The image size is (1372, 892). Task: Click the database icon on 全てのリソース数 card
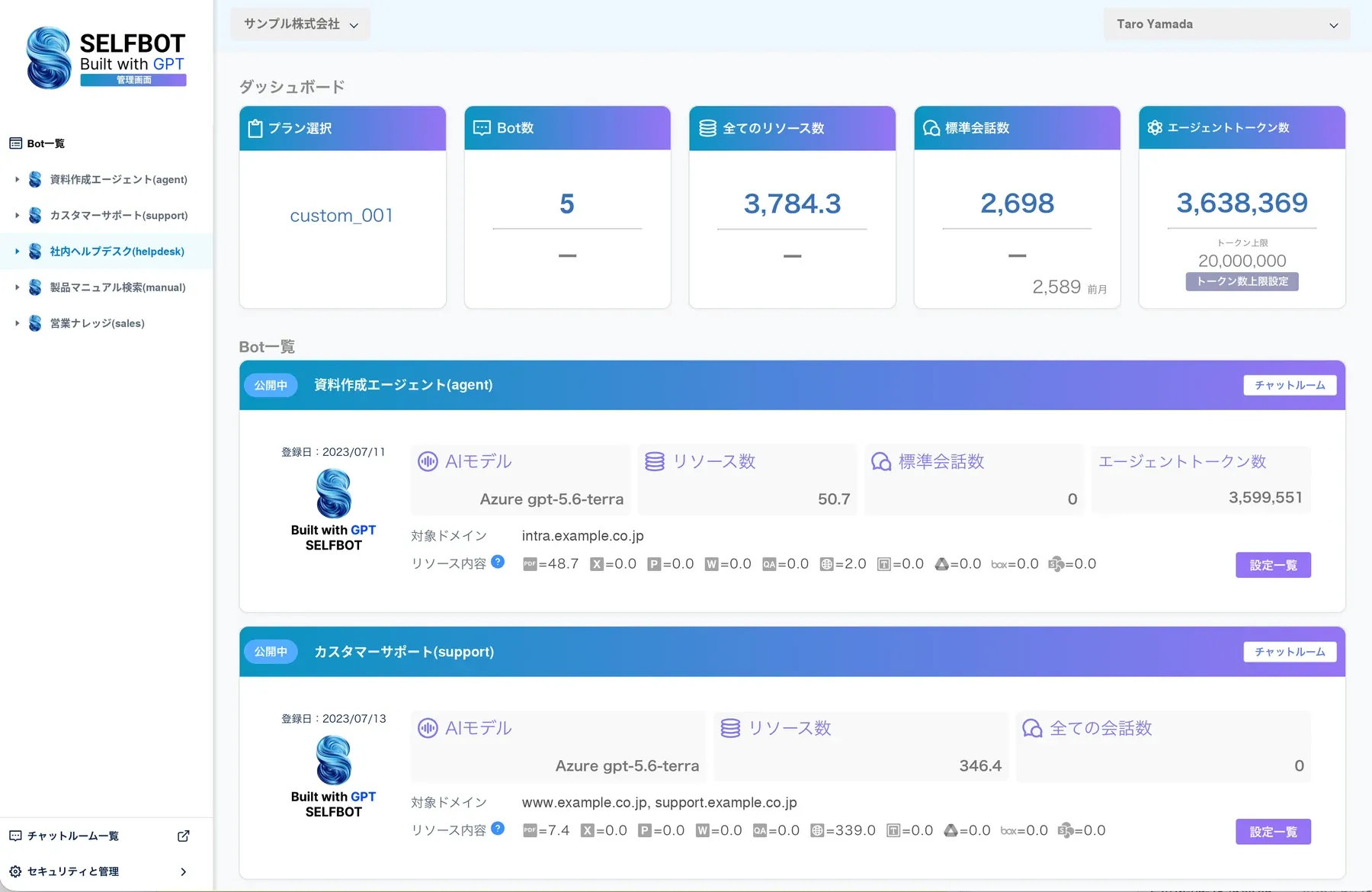click(707, 128)
